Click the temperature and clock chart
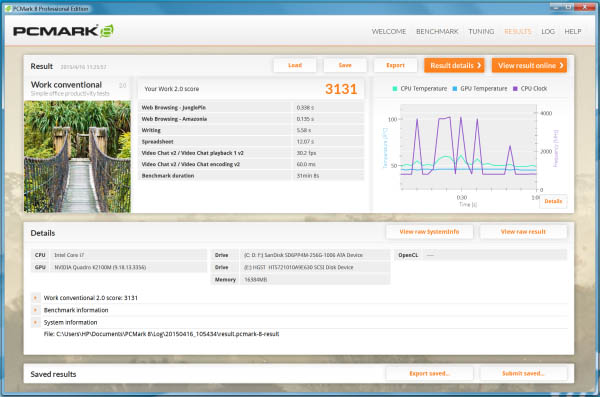600x397 pixels. coord(468,147)
